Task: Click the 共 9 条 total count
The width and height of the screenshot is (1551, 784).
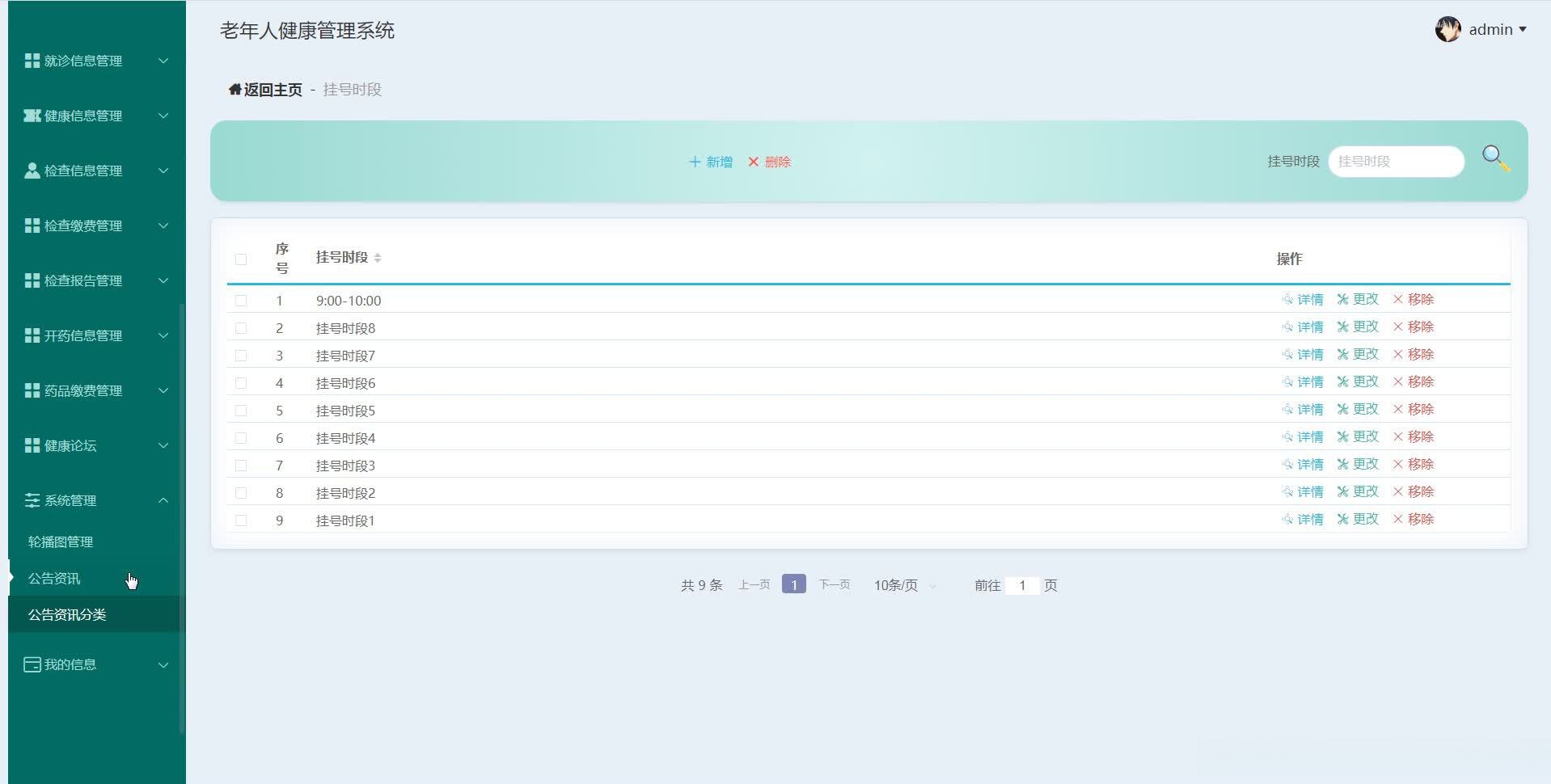Action: click(702, 585)
